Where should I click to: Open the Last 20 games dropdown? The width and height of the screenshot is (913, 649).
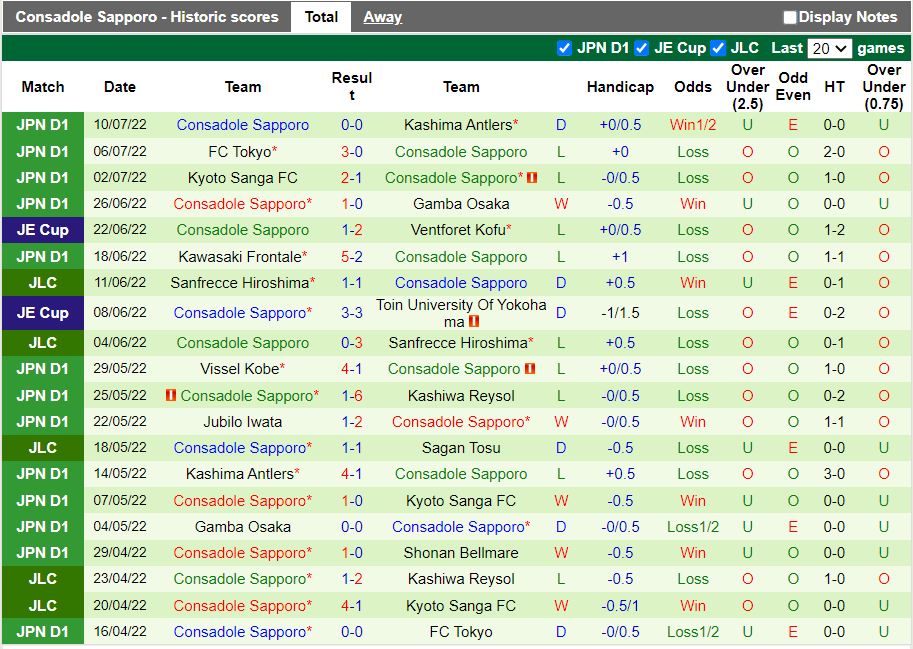click(x=830, y=48)
